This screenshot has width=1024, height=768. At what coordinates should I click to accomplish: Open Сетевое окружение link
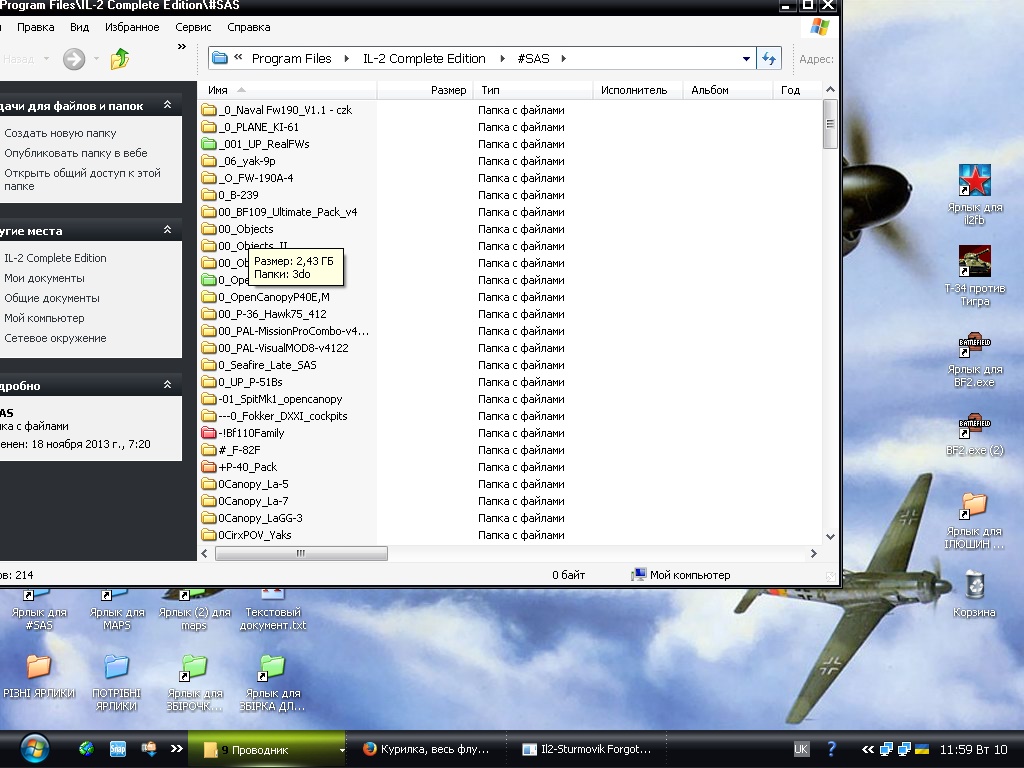coord(55,338)
